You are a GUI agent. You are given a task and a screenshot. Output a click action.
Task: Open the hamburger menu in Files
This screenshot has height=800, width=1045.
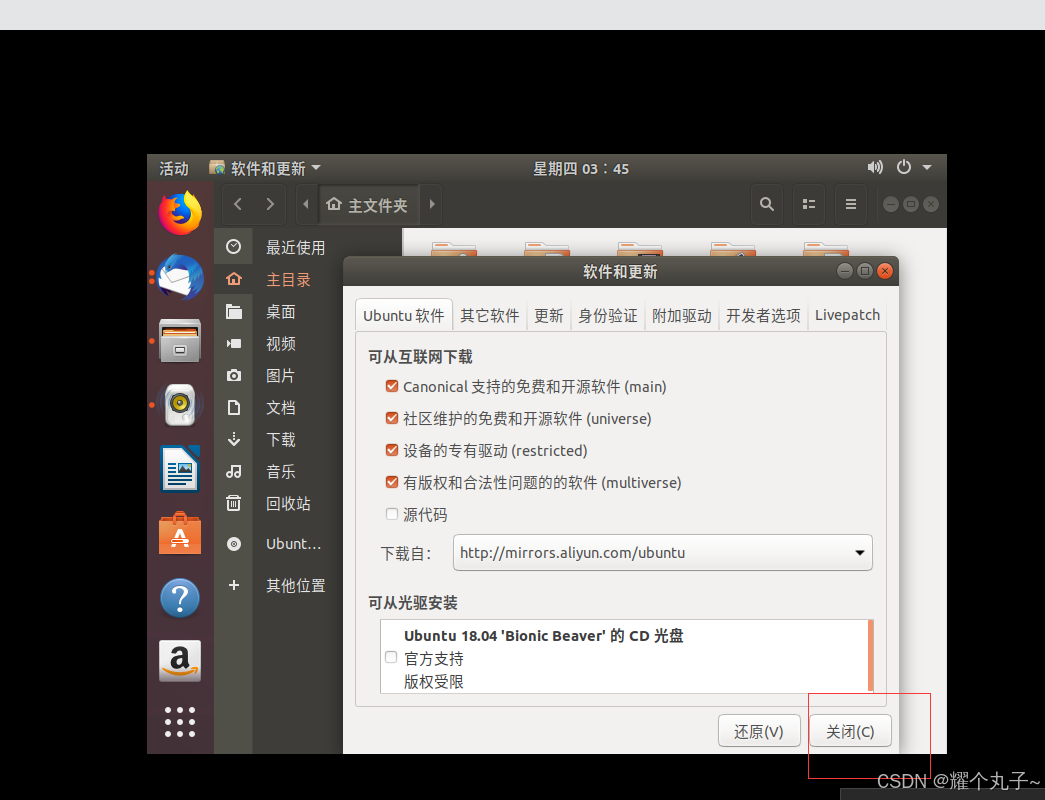point(851,204)
